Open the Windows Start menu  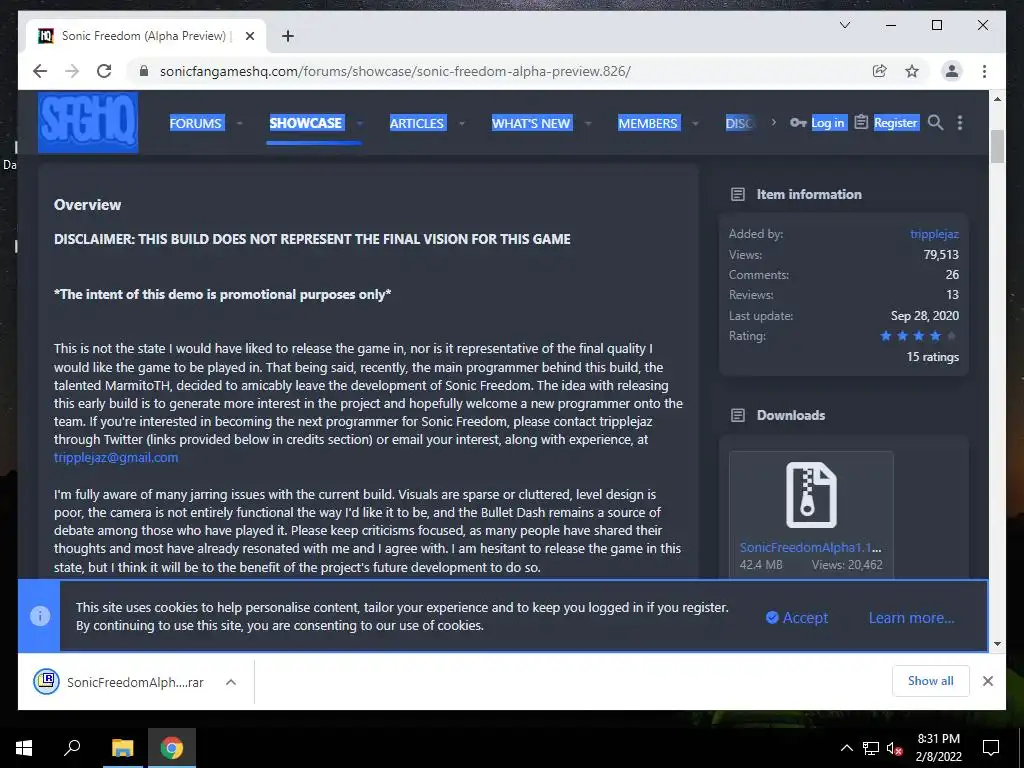point(24,748)
